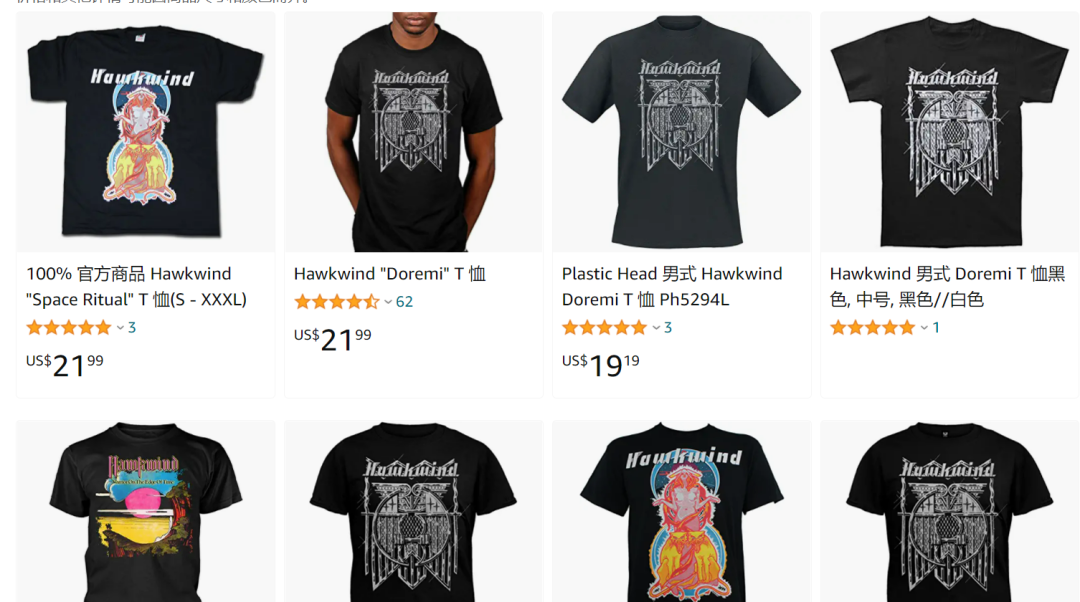Open last Doremi shirt image in second row
The height and width of the screenshot is (602, 1080).
pos(949,511)
